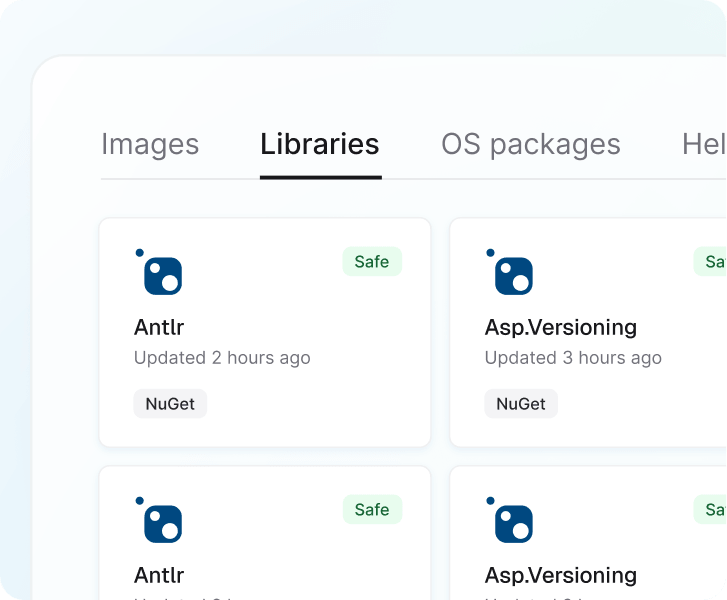Click the NuGet icon on the first Antlr card
The width and height of the screenshot is (727, 600).
(159, 272)
